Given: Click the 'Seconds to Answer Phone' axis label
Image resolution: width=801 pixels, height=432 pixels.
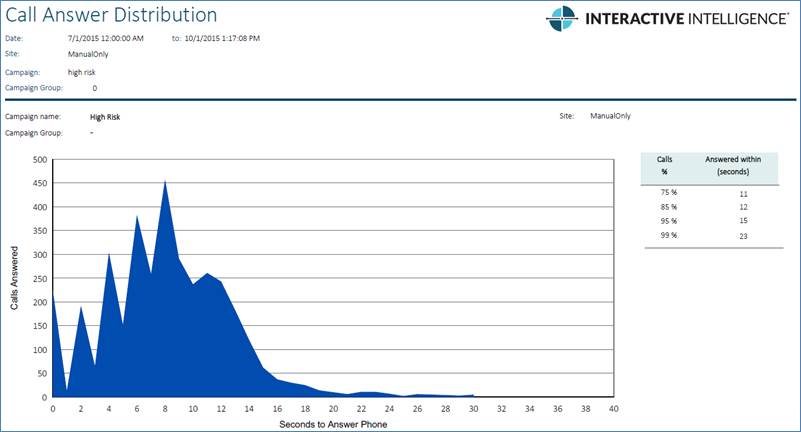Looking at the screenshot, I should point(332,425).
